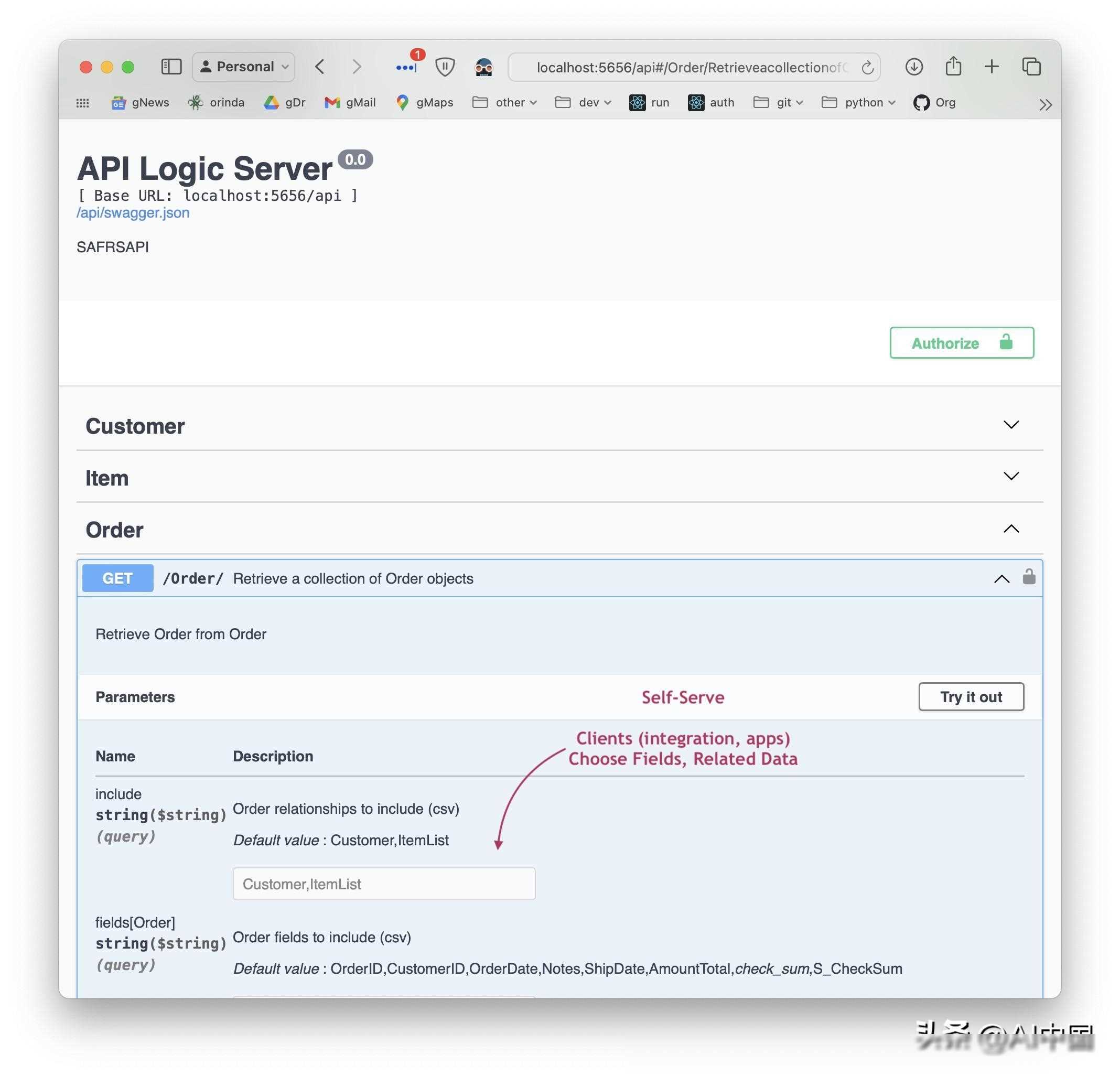This screenshot has height=1076, width=1120.
Task: Expand the other bookmarks folder
Action: pyautogui.click(x=504, y=103)
